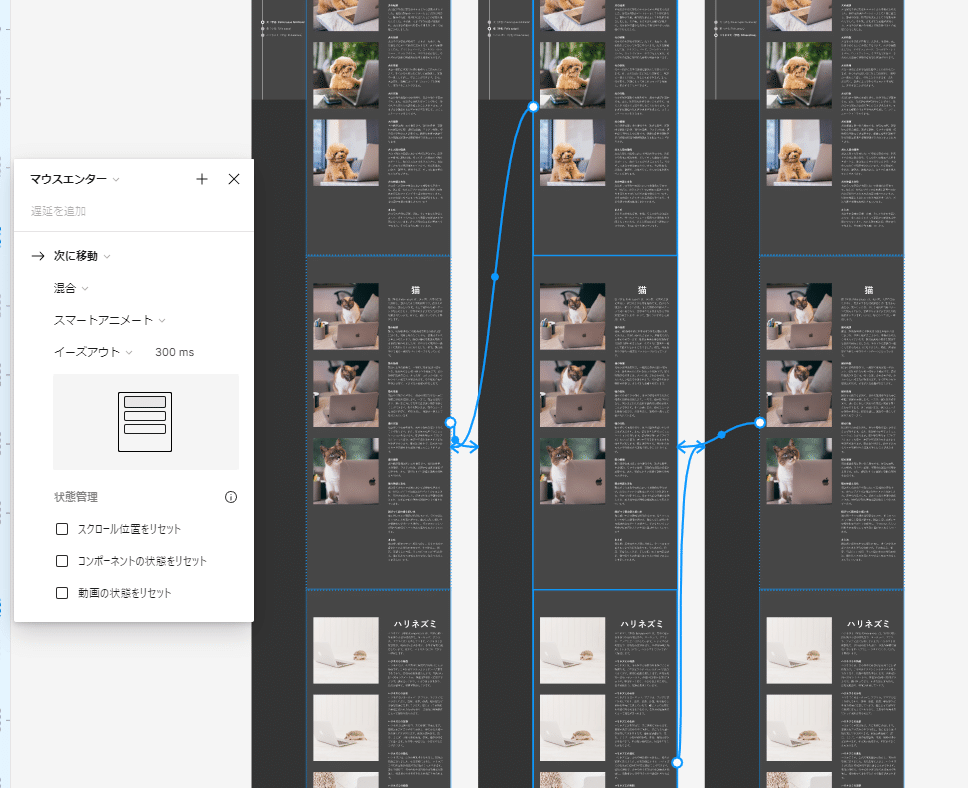Click the animation preview box
Screen dimensions: 968x788
pyautogui.click(x=146, y=422)
